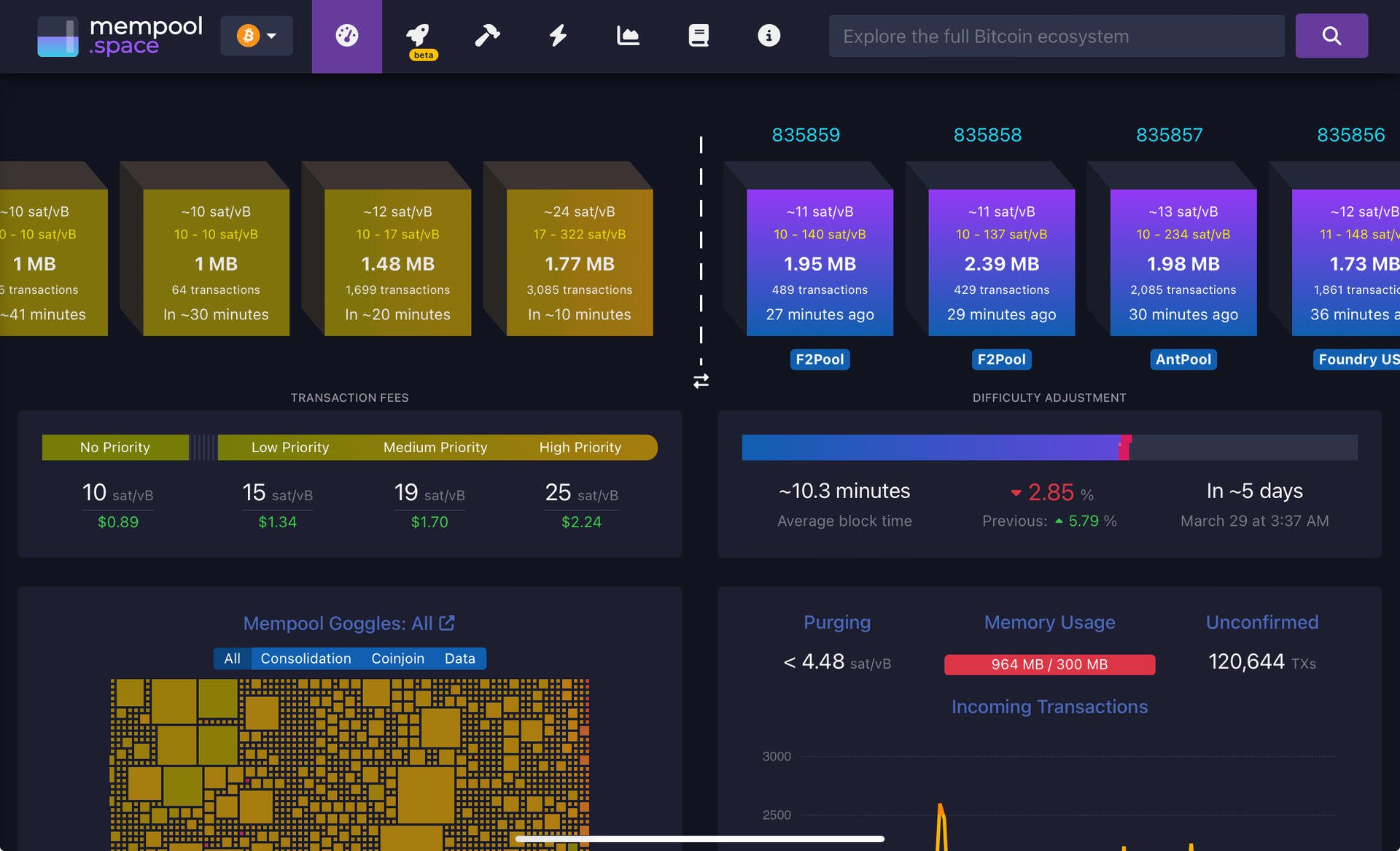1400x851 pixels.
Task: Focus the Explore Bitcoin ecosystem search field
Action: point(1057,36)
